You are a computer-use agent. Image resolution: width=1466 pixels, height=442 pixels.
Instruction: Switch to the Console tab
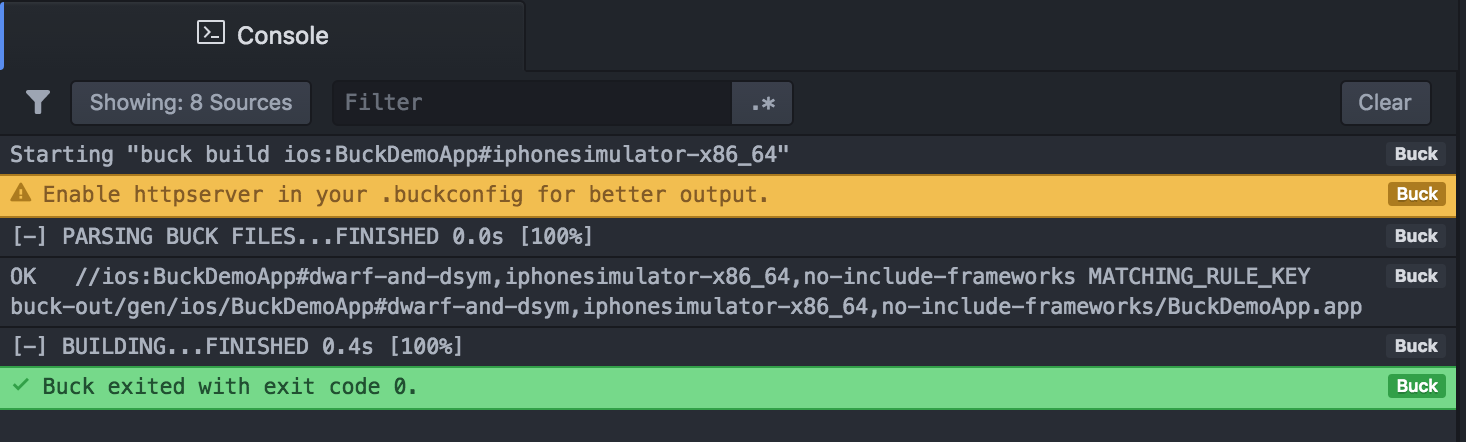(x=263, y=35)
